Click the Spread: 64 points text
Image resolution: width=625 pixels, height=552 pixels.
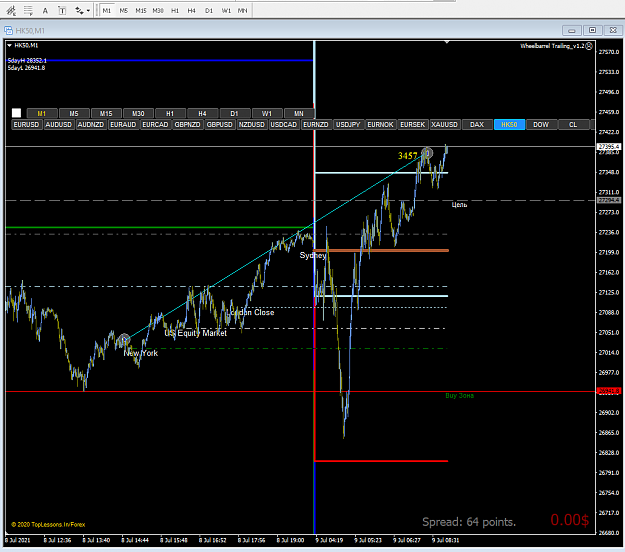tap(469, 522)
